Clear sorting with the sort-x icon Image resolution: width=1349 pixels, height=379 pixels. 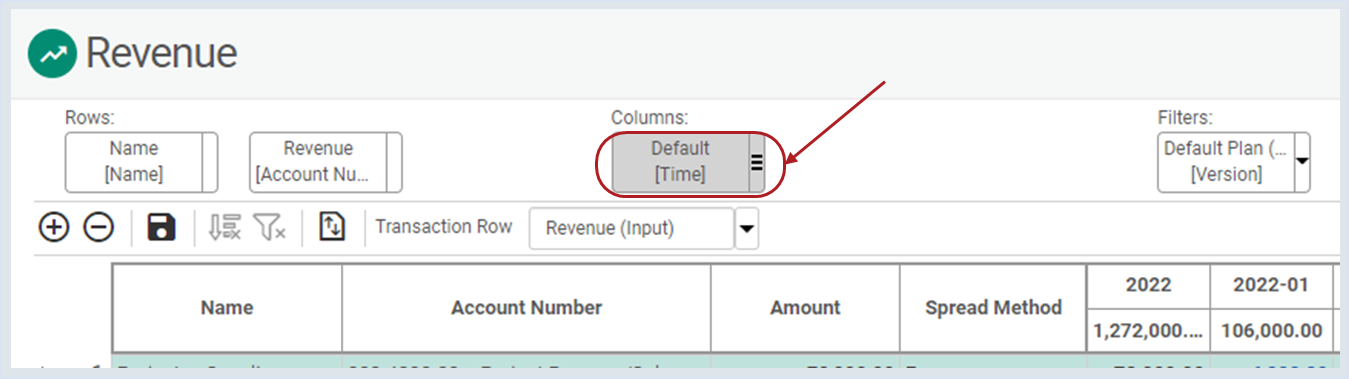[225, 227]
